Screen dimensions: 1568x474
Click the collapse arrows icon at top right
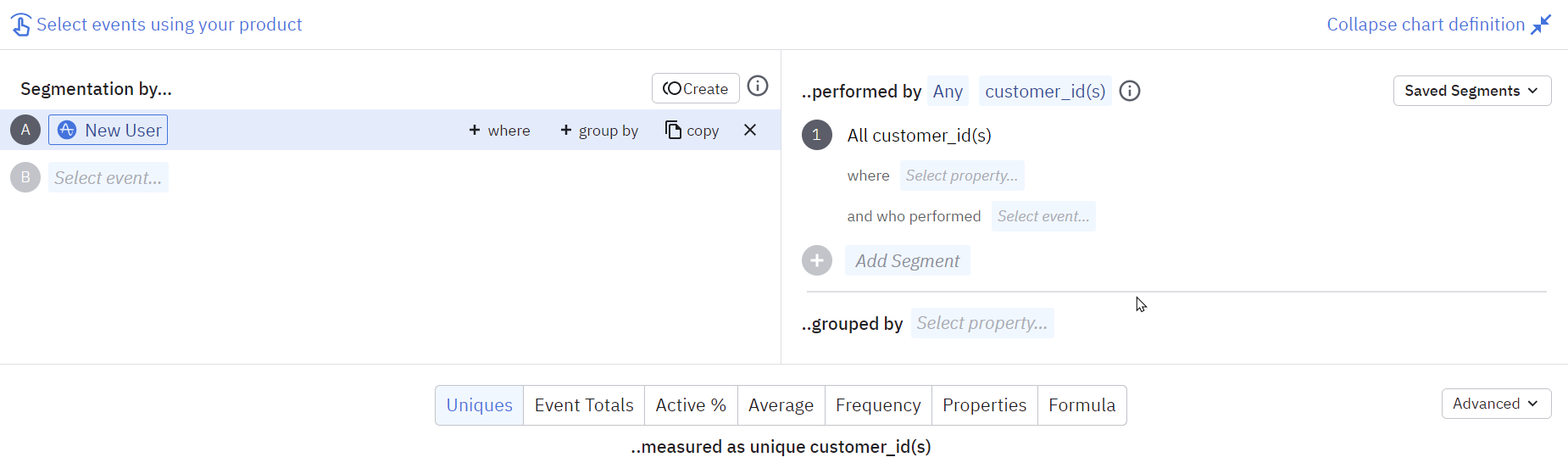coord(1541,25)
